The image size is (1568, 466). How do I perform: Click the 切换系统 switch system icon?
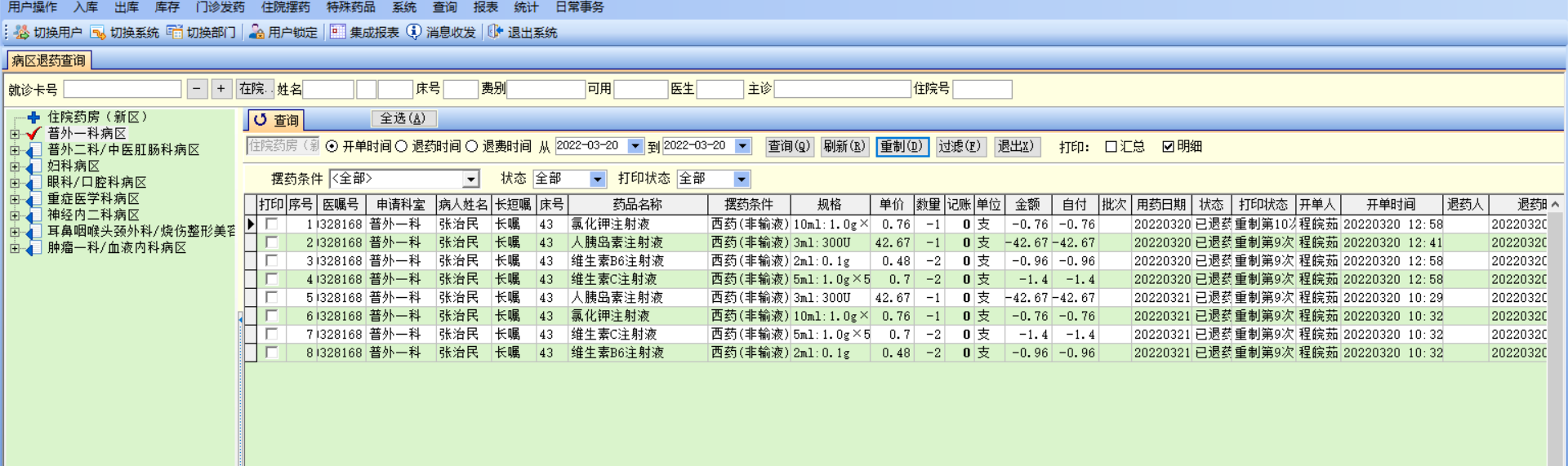[x=97, y=32]
